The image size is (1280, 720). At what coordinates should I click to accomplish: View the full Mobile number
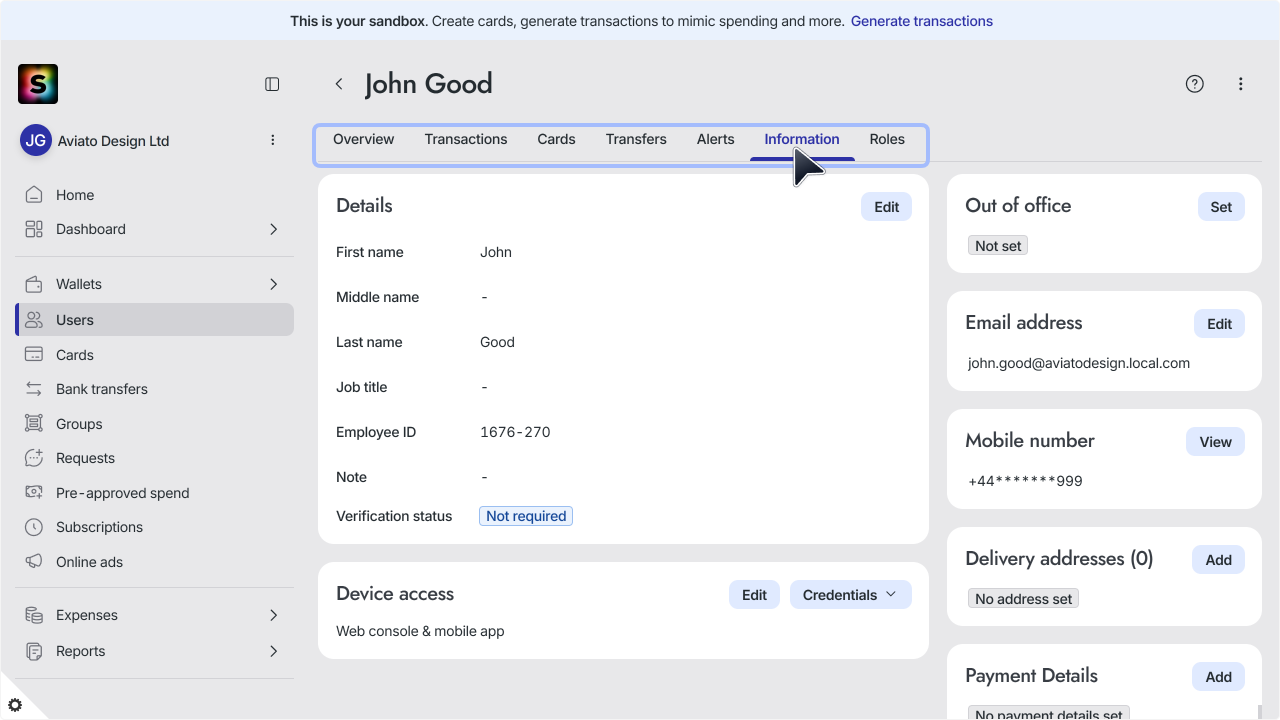coord(1216,442)
